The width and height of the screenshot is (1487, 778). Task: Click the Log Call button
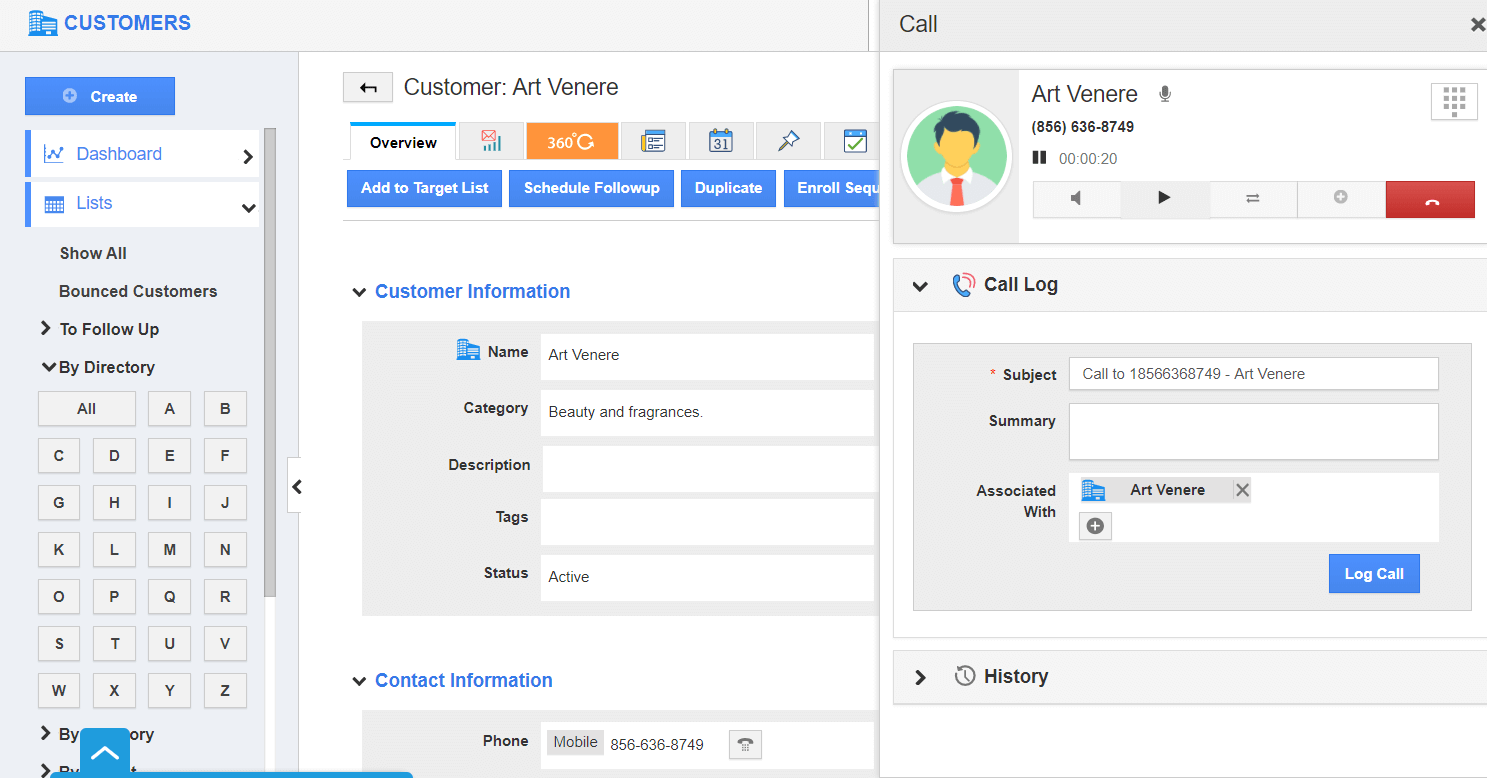point(1373,574)
